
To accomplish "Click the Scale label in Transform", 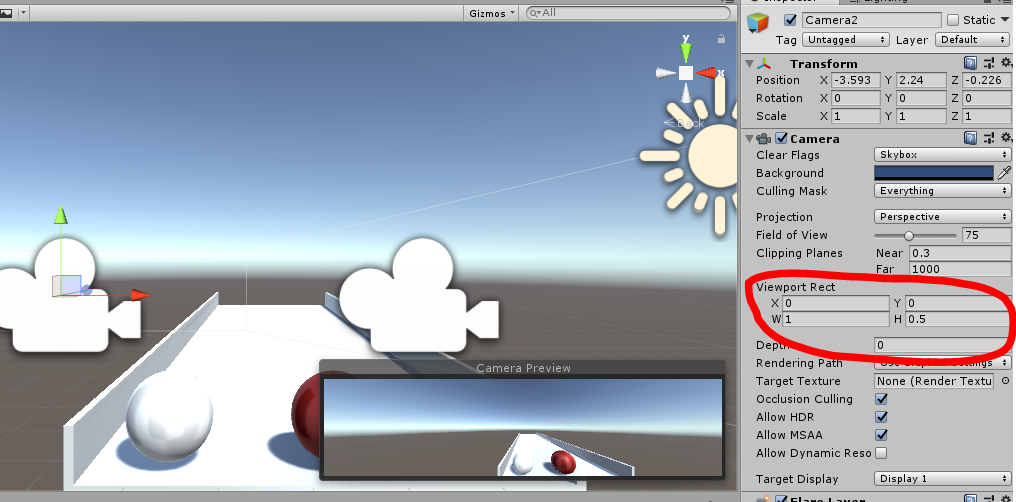I will tap(771, 117).
